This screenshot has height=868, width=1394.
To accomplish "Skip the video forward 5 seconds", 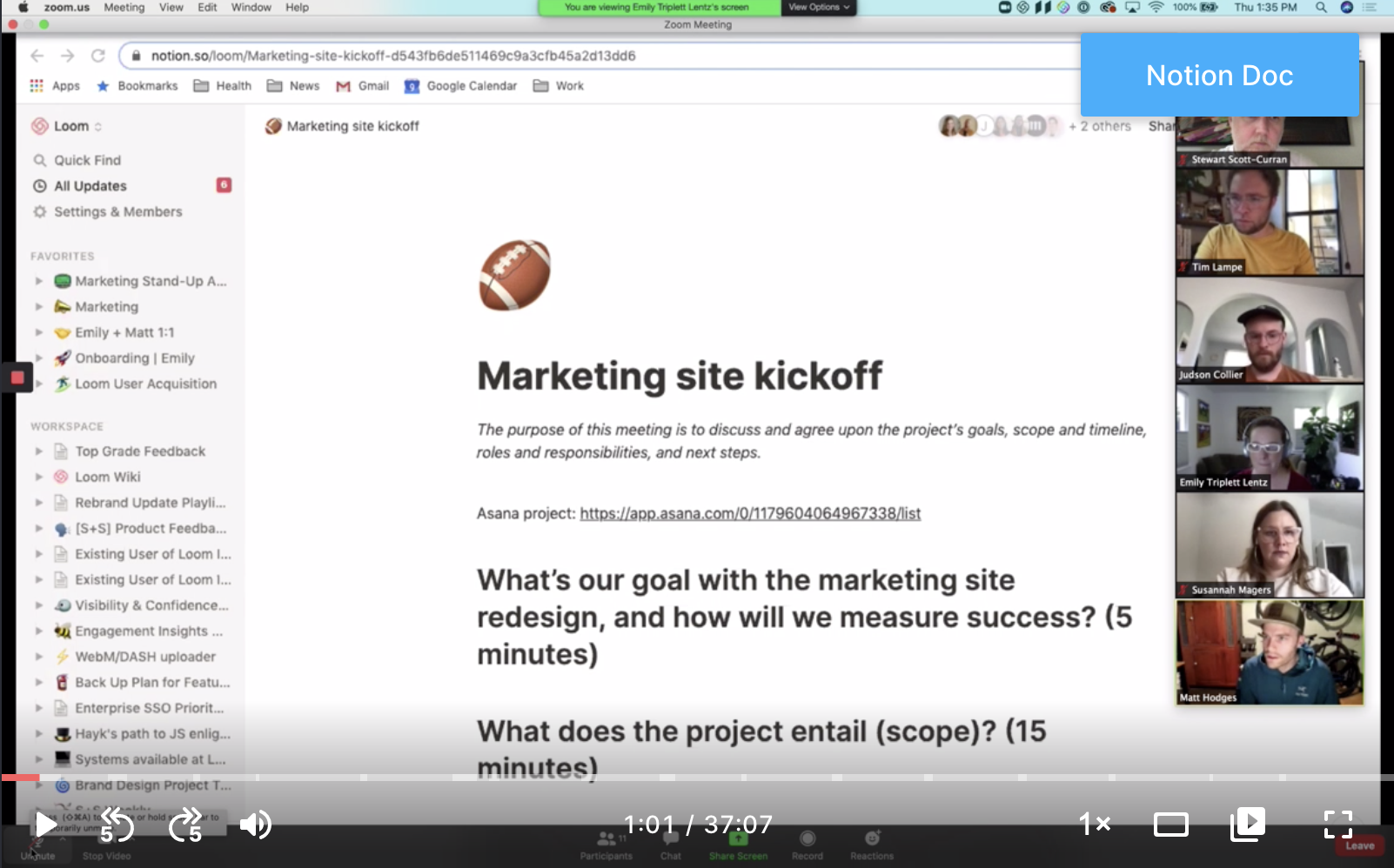I will pos(185,825).
